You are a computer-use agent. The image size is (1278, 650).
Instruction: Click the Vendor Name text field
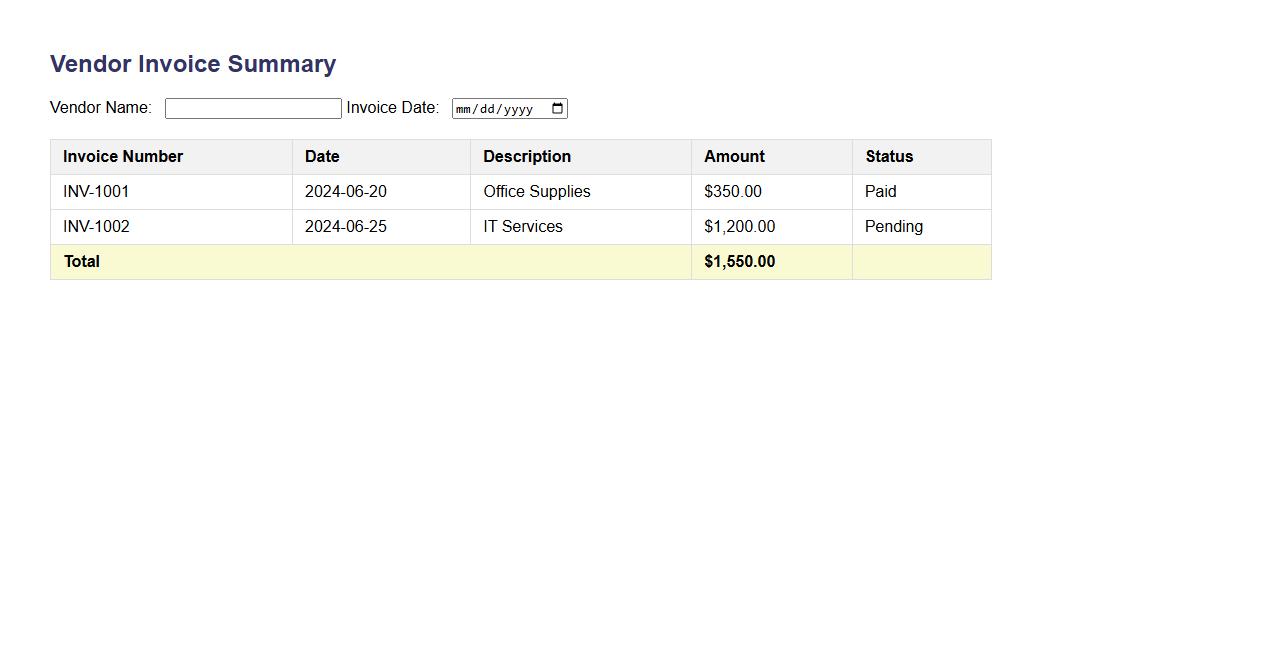coord(253,109)
